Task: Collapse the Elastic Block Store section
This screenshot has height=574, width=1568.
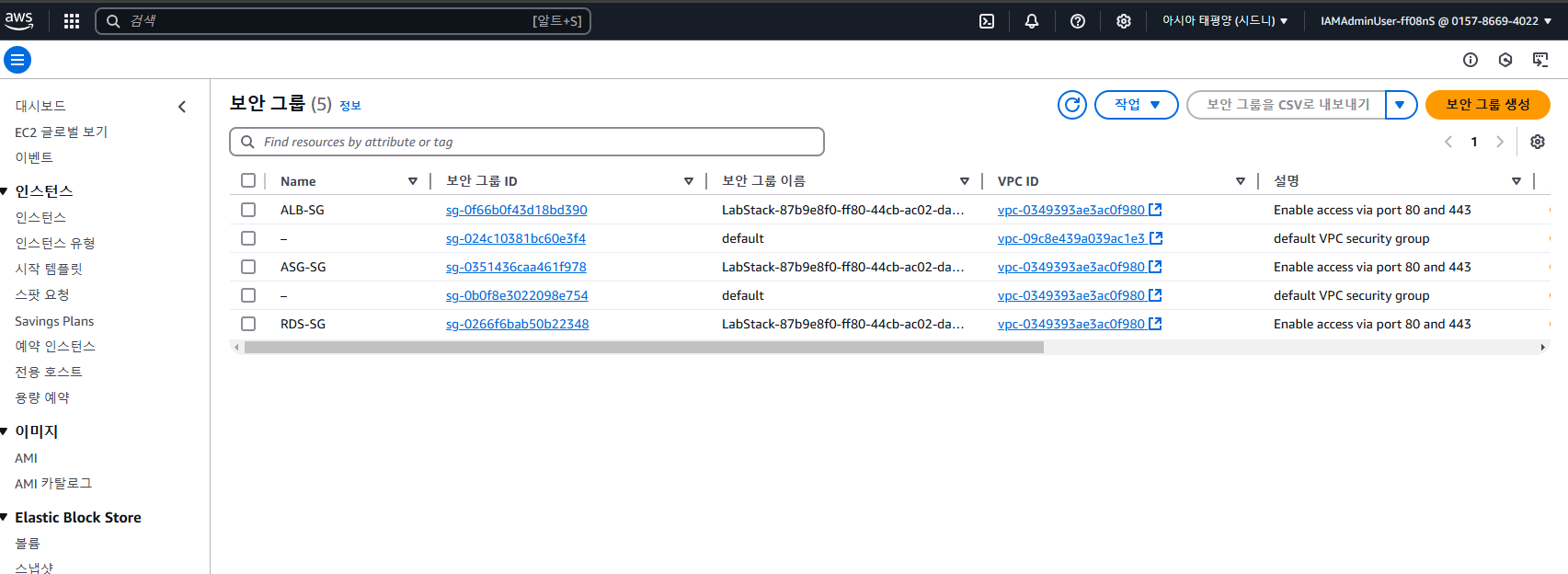Action: (x=5, y=518)
